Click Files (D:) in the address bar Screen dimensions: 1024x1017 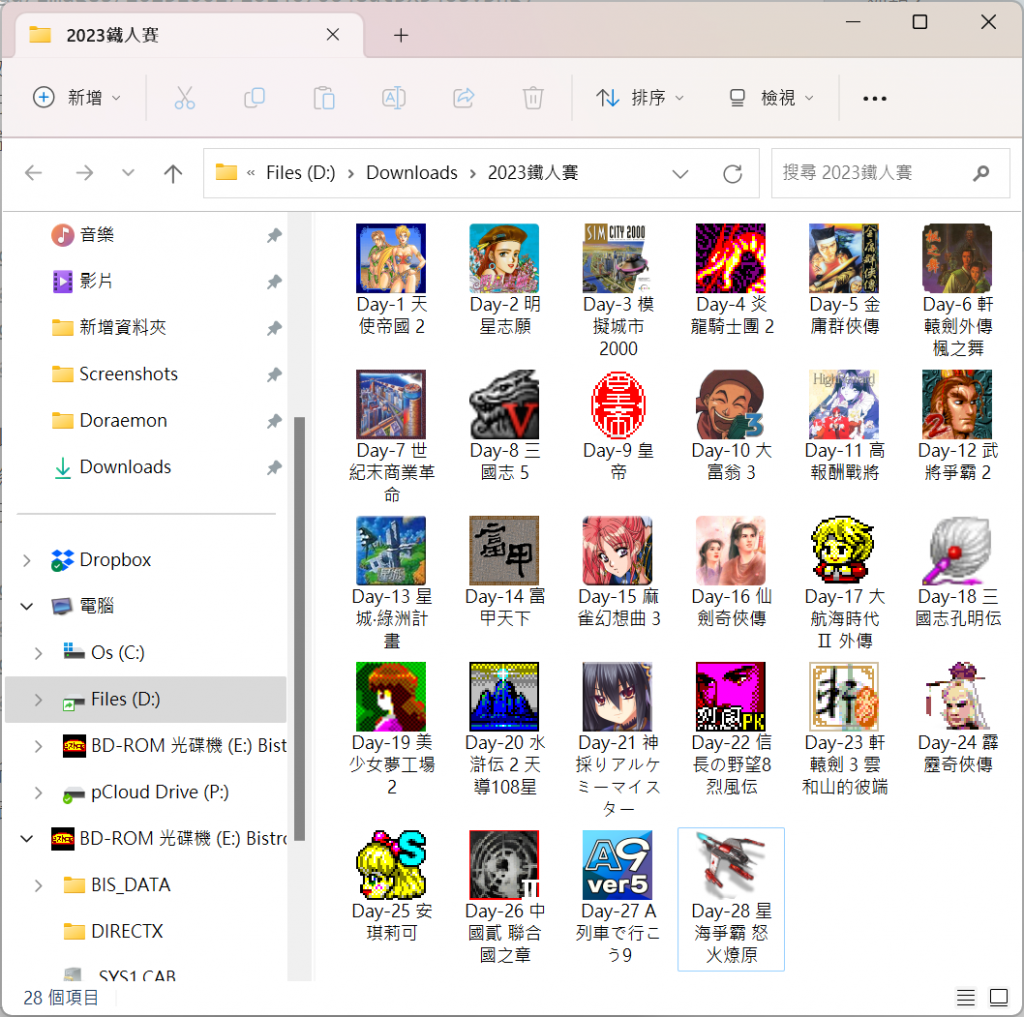(300, 173)
